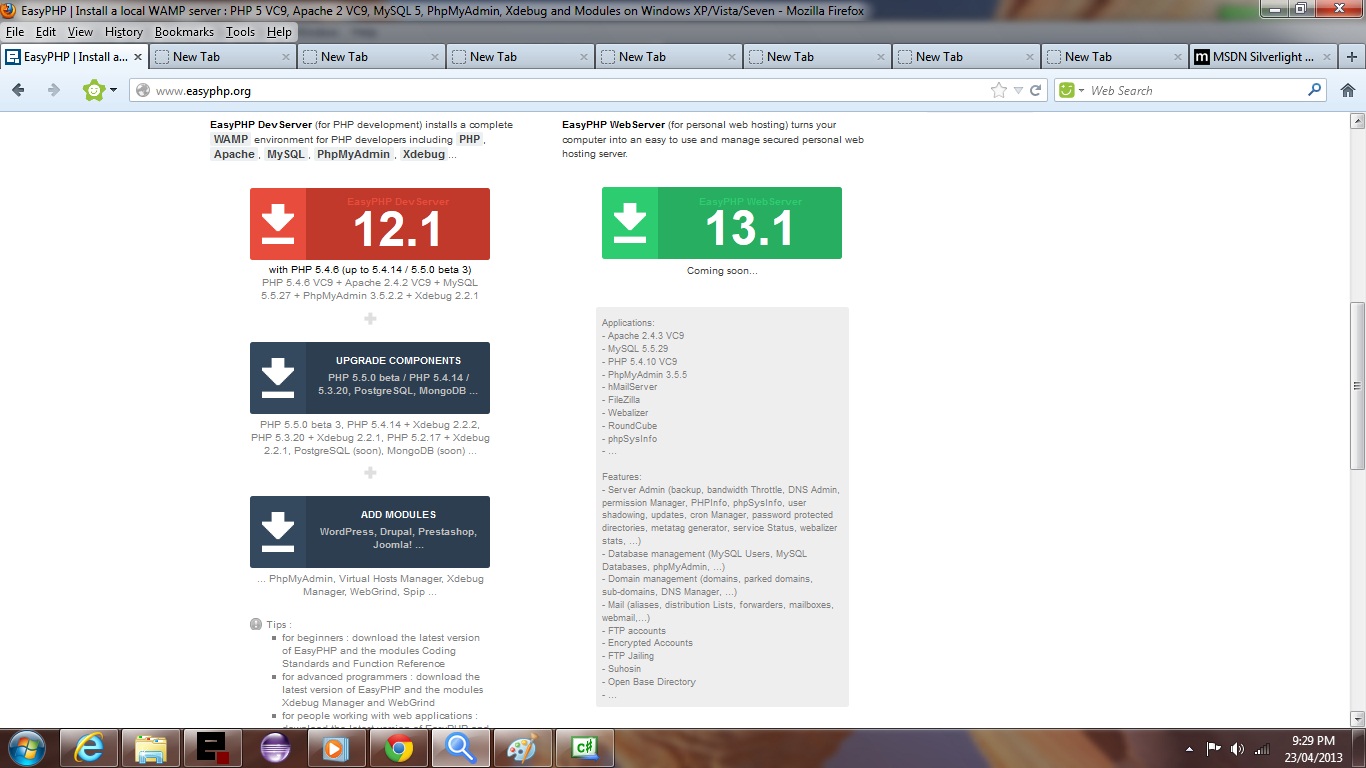Click the highlighted 'MySQL' tag
Screen dimensions: 1366x768
(x=286, y=155)
